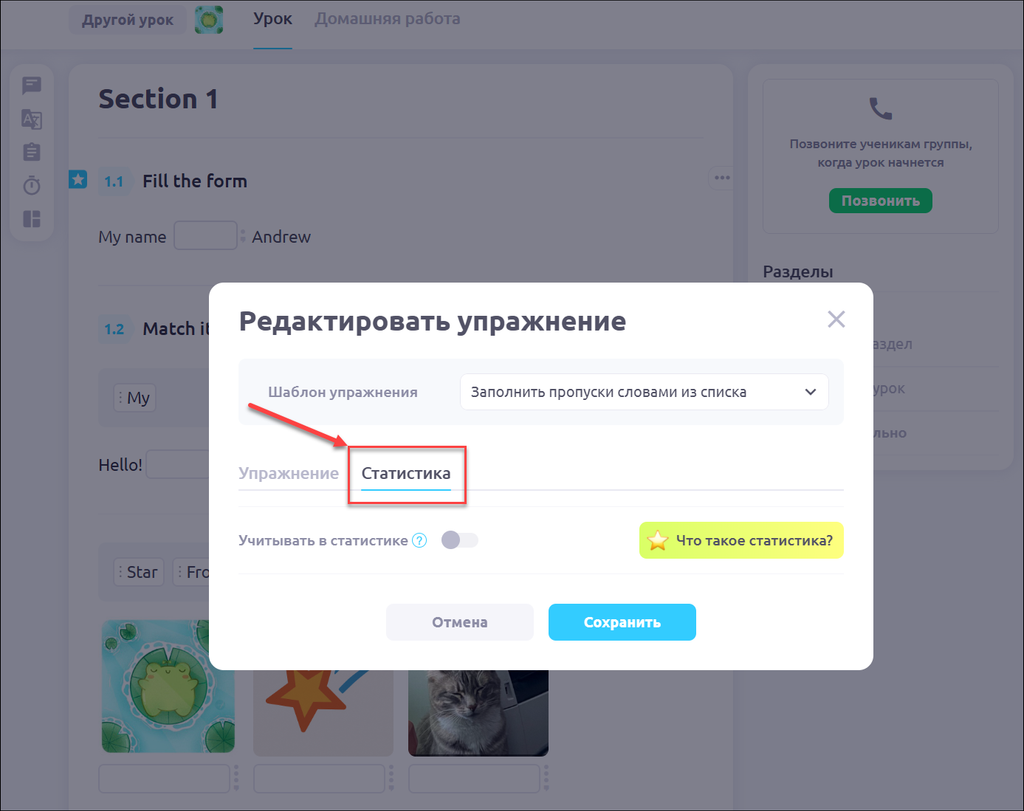Click the exercise number badge 1.1
Screen dimensions: 1024x811
click(114, 182)
